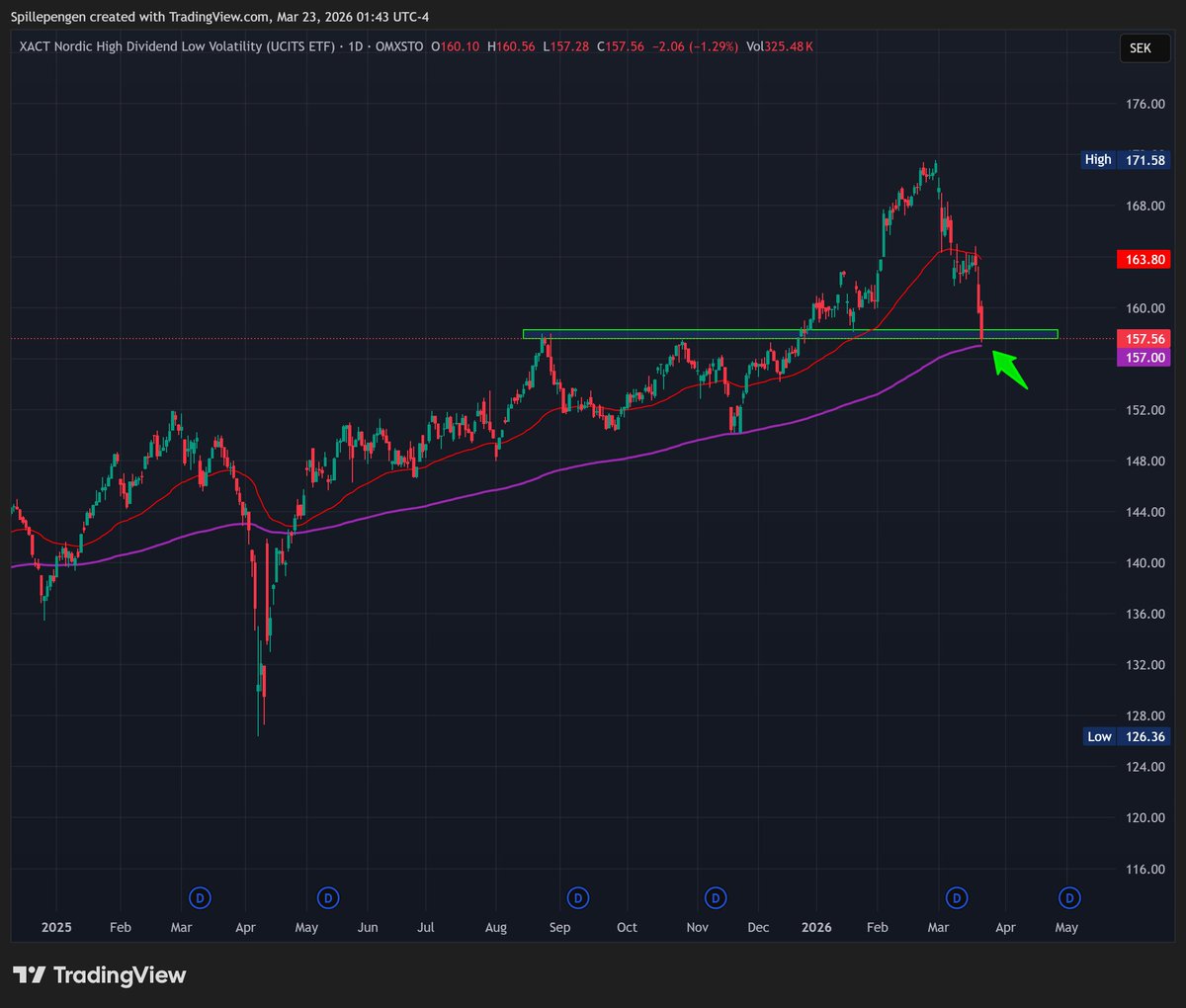Click the volume readout Vol 325.48K
The height and width of the screenshot is (1008, 1186).
tap(781, 46)
